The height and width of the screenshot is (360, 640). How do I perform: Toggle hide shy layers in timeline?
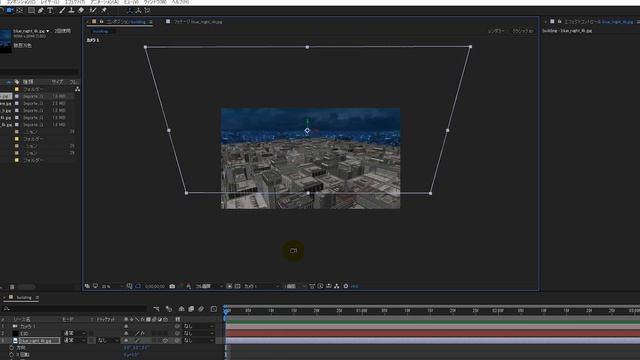(182, 309)
